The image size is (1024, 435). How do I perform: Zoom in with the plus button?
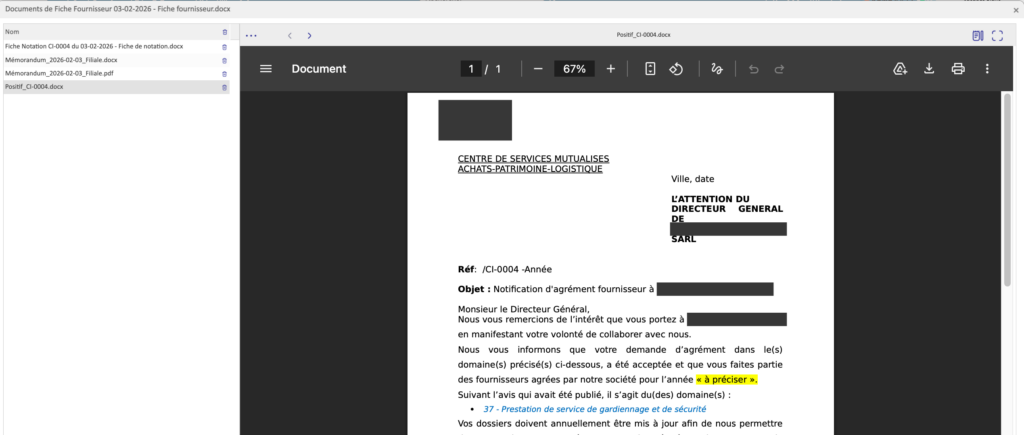tap(611, 69)
